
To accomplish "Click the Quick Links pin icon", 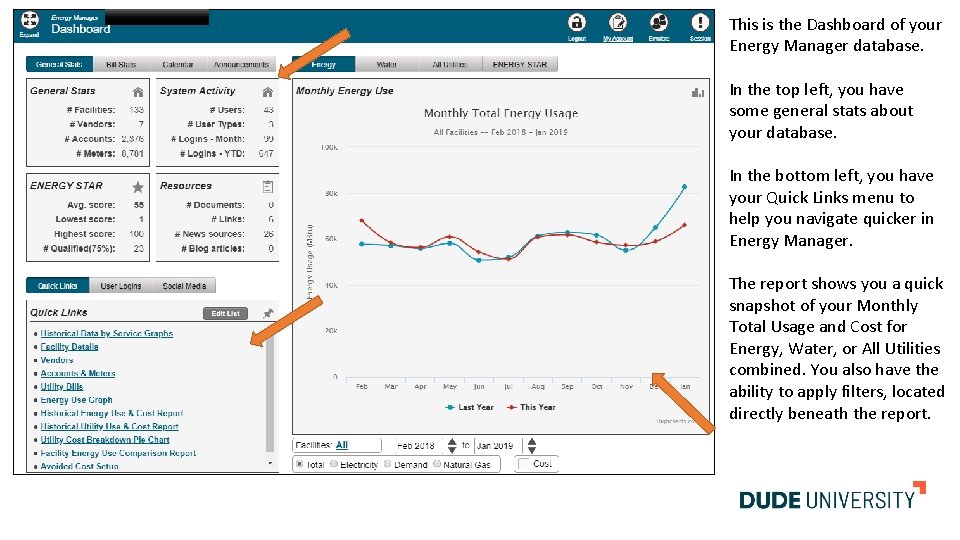I will [x=268, y=313].
